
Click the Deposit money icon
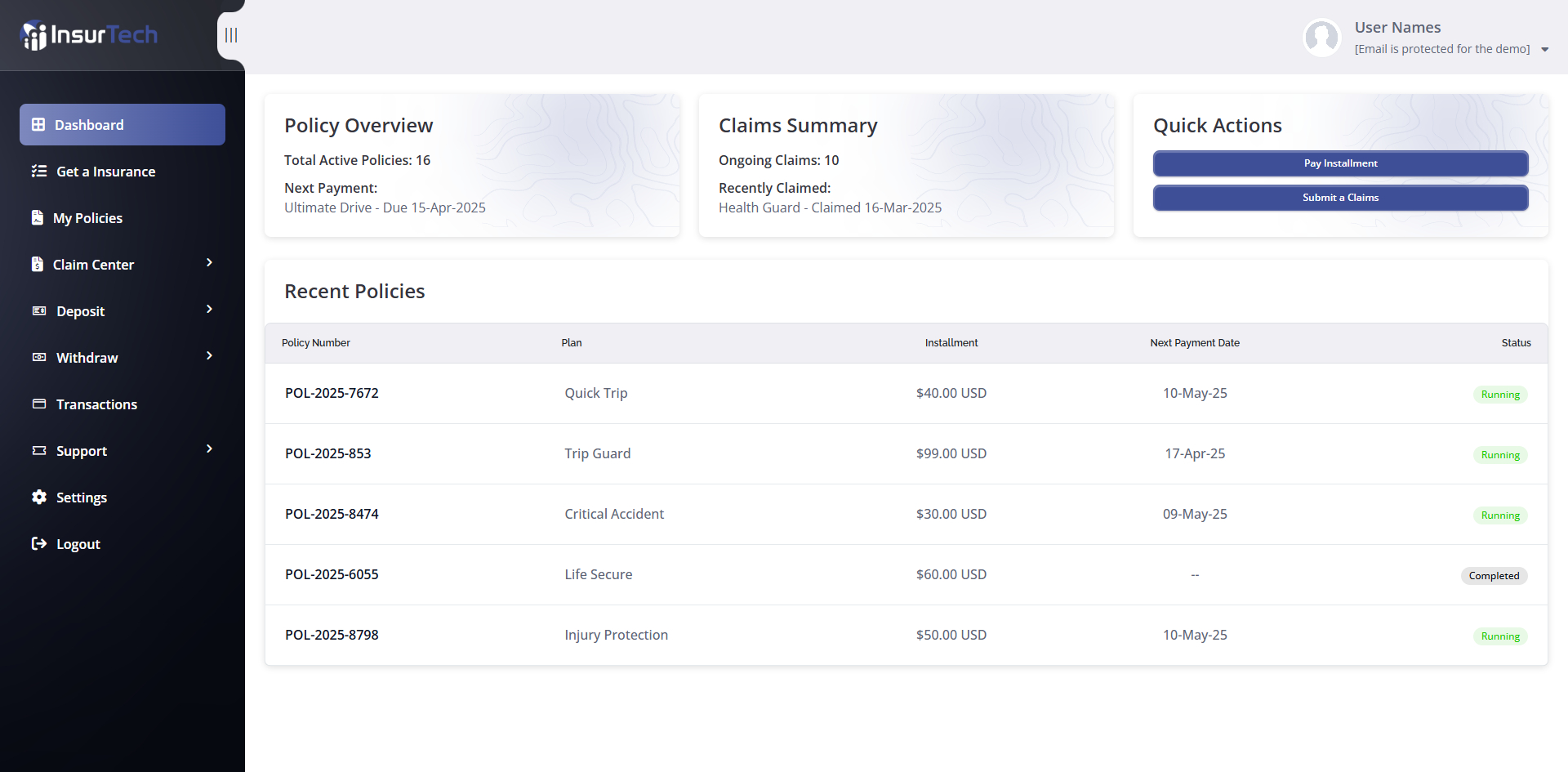[39, 311]
